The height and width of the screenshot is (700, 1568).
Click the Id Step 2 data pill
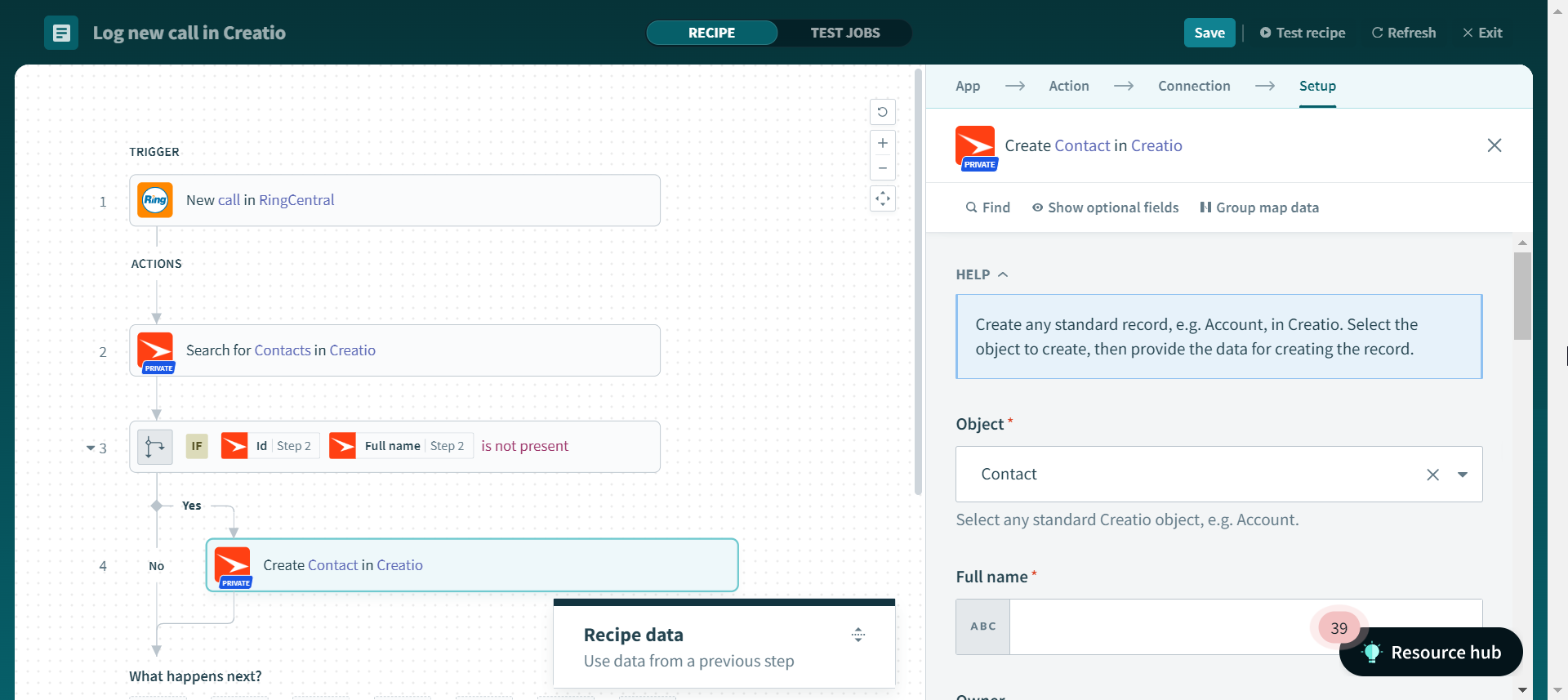[270, 446]
